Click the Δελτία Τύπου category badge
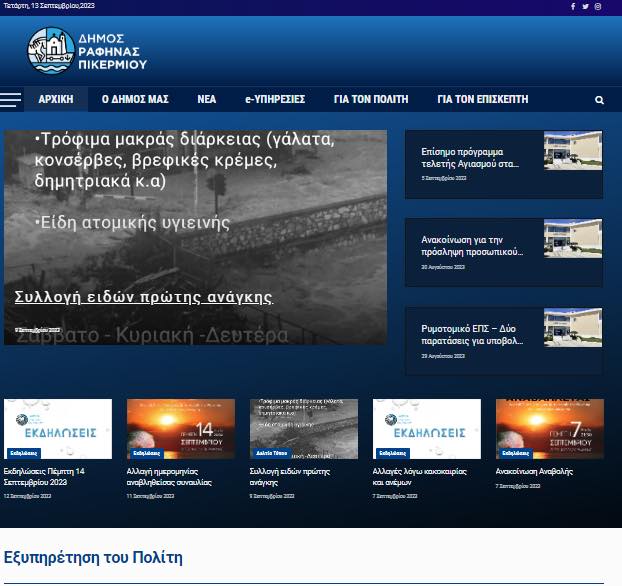This screenshot has height=586, width=622. pyautogui.click(x=271, y=453)
